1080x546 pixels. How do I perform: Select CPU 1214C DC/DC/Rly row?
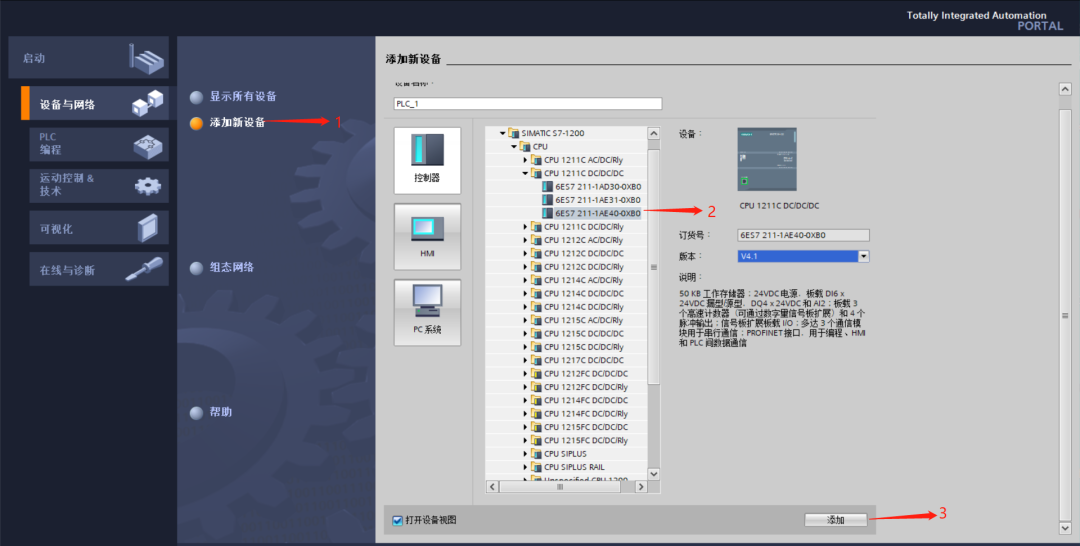click(x=583, y=307)
